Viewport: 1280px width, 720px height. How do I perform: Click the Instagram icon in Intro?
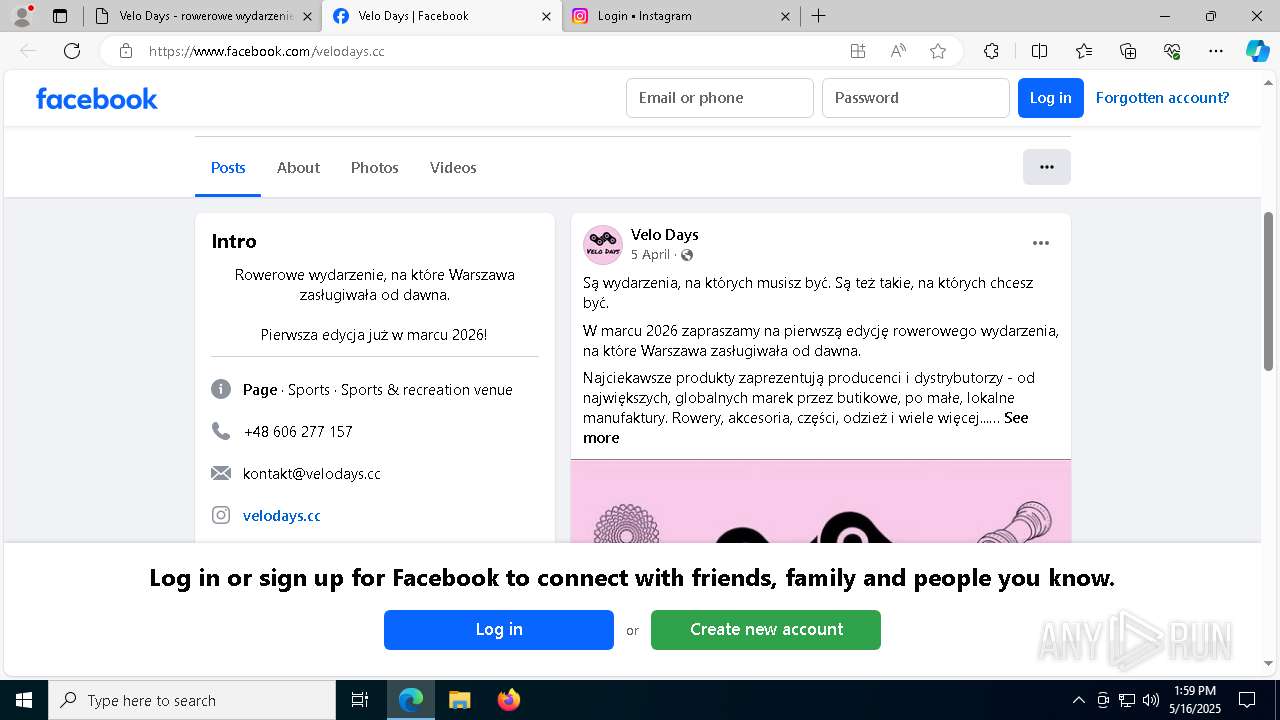pos(221,515)
